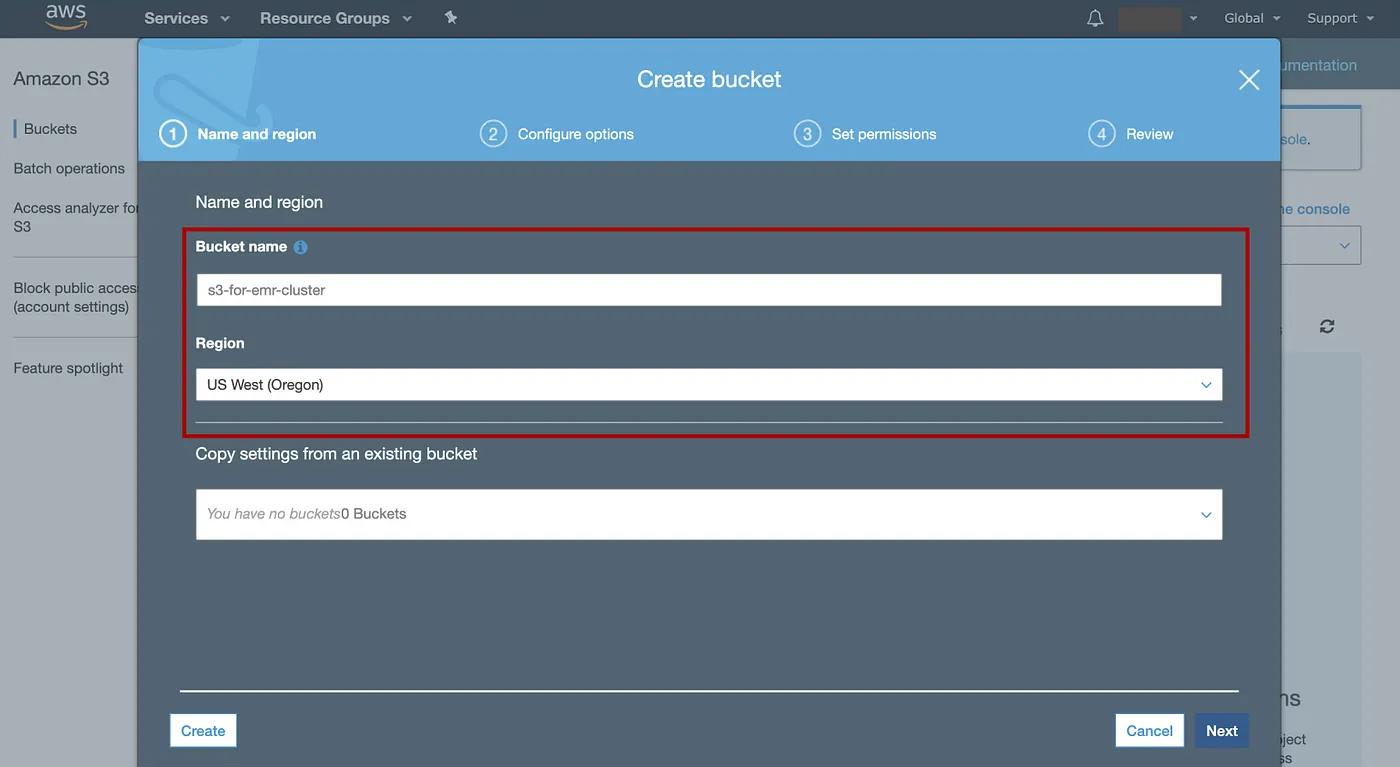Go to step 1 Name and region

click(x=238, y=134)
